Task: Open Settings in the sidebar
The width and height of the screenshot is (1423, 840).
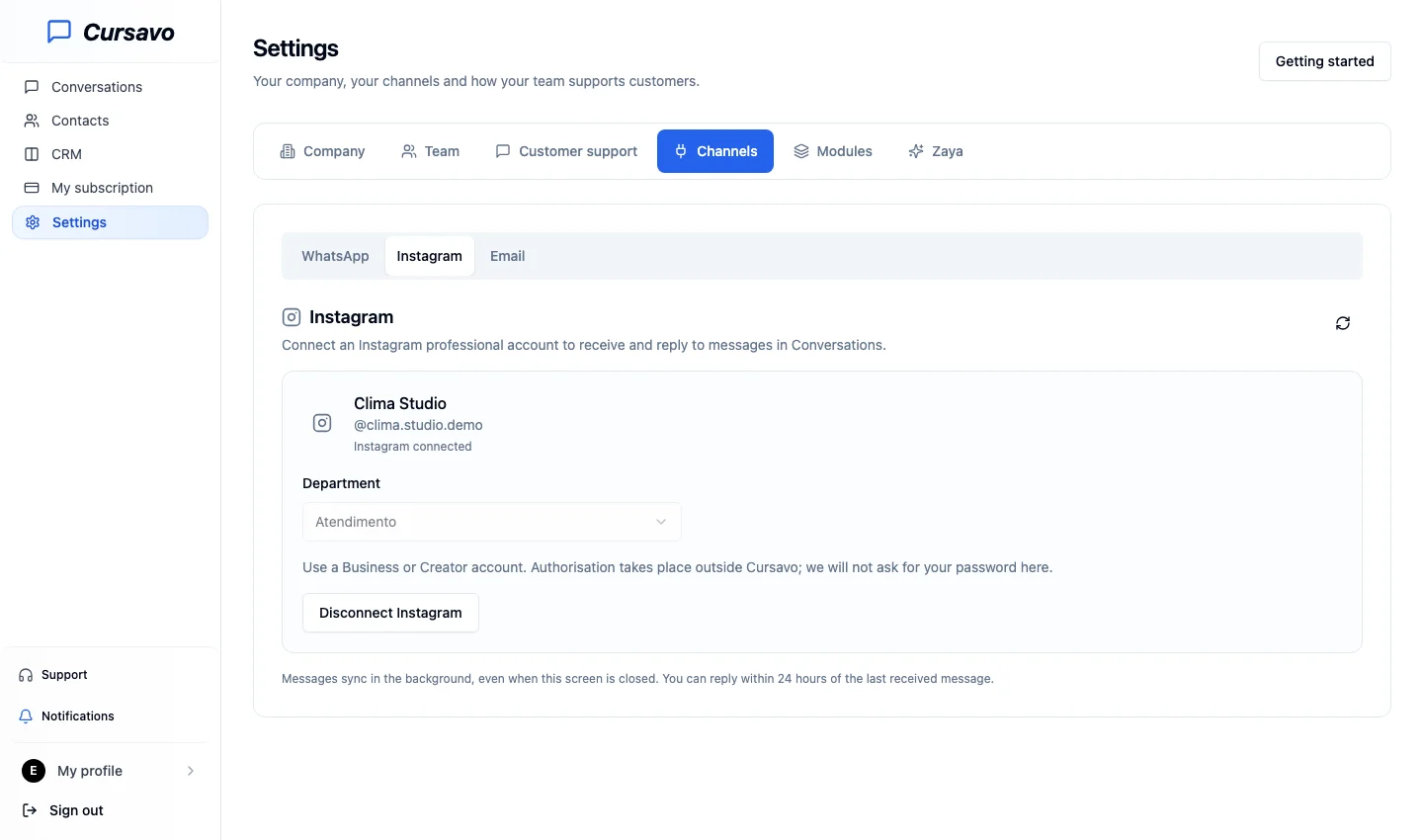Action: coord(110,222)
